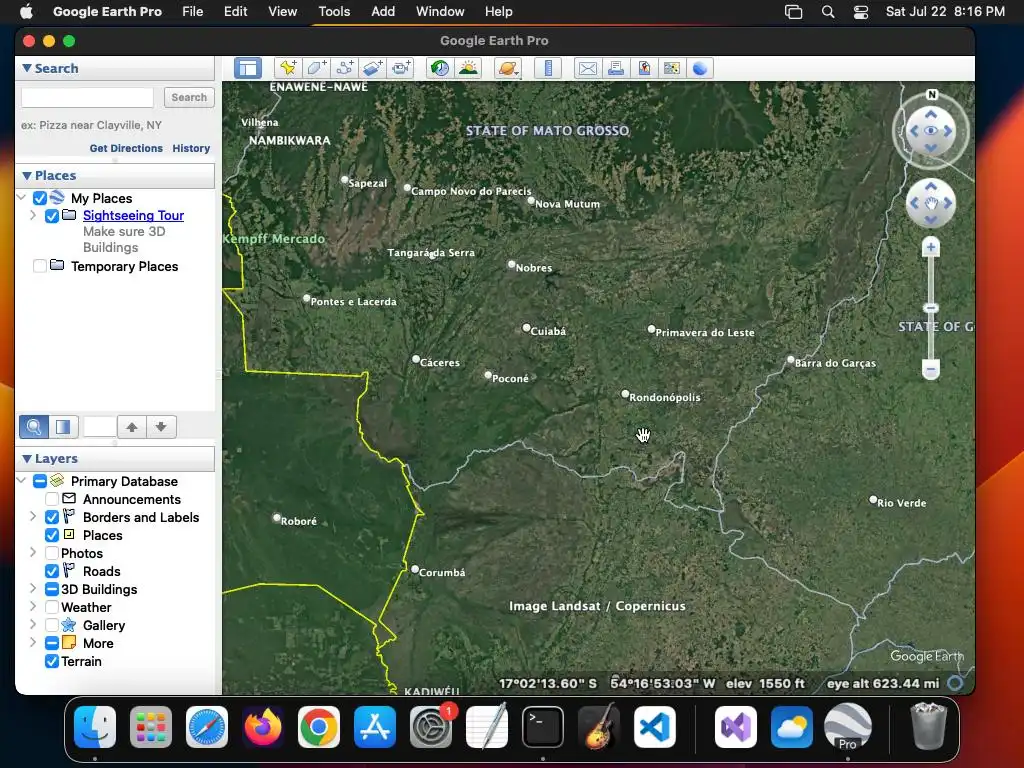Open the File menu
Image resolution: width=1024 pixels, height=768 pixels.
pos(192,12)
